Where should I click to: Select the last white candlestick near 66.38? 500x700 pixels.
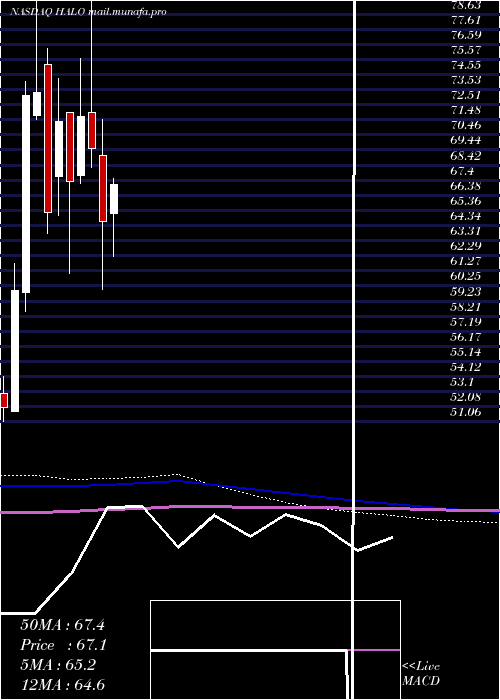[x=114, y=199]
